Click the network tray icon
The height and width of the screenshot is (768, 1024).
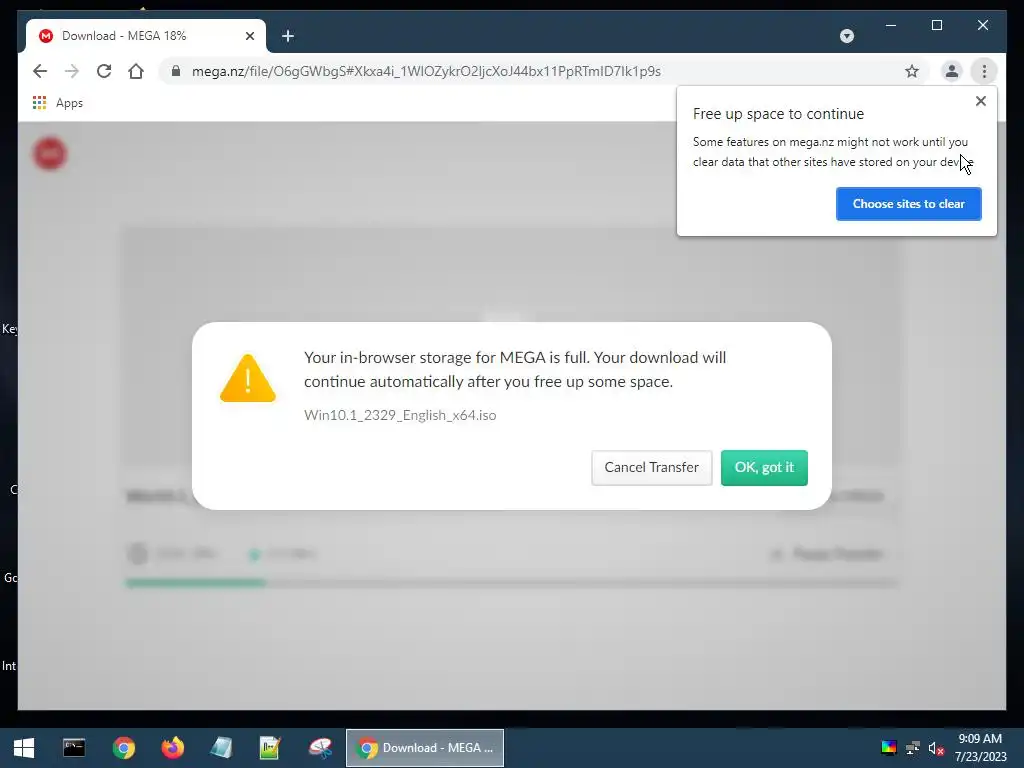(x=912, y=748)
